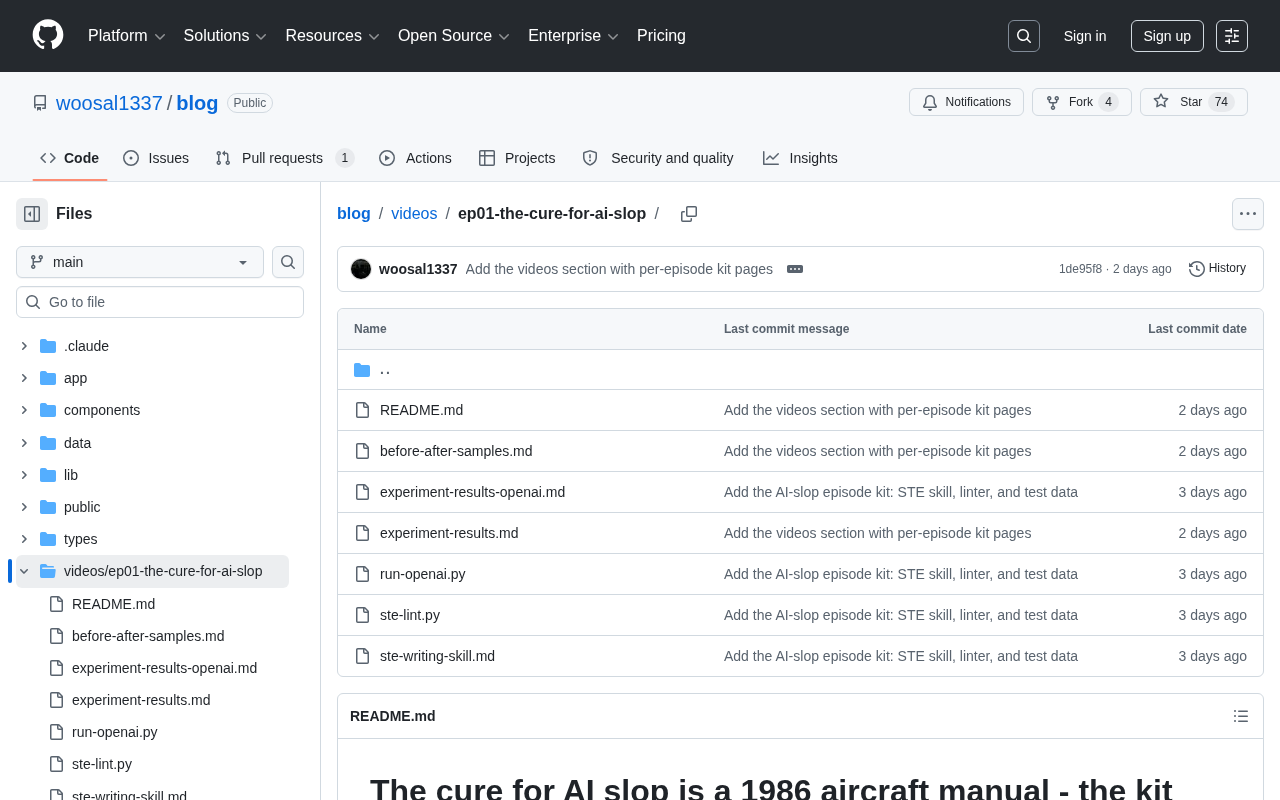This screenshot has height=800, width=1280.
Task: Open blog repository name link
Action: [197, 103]
